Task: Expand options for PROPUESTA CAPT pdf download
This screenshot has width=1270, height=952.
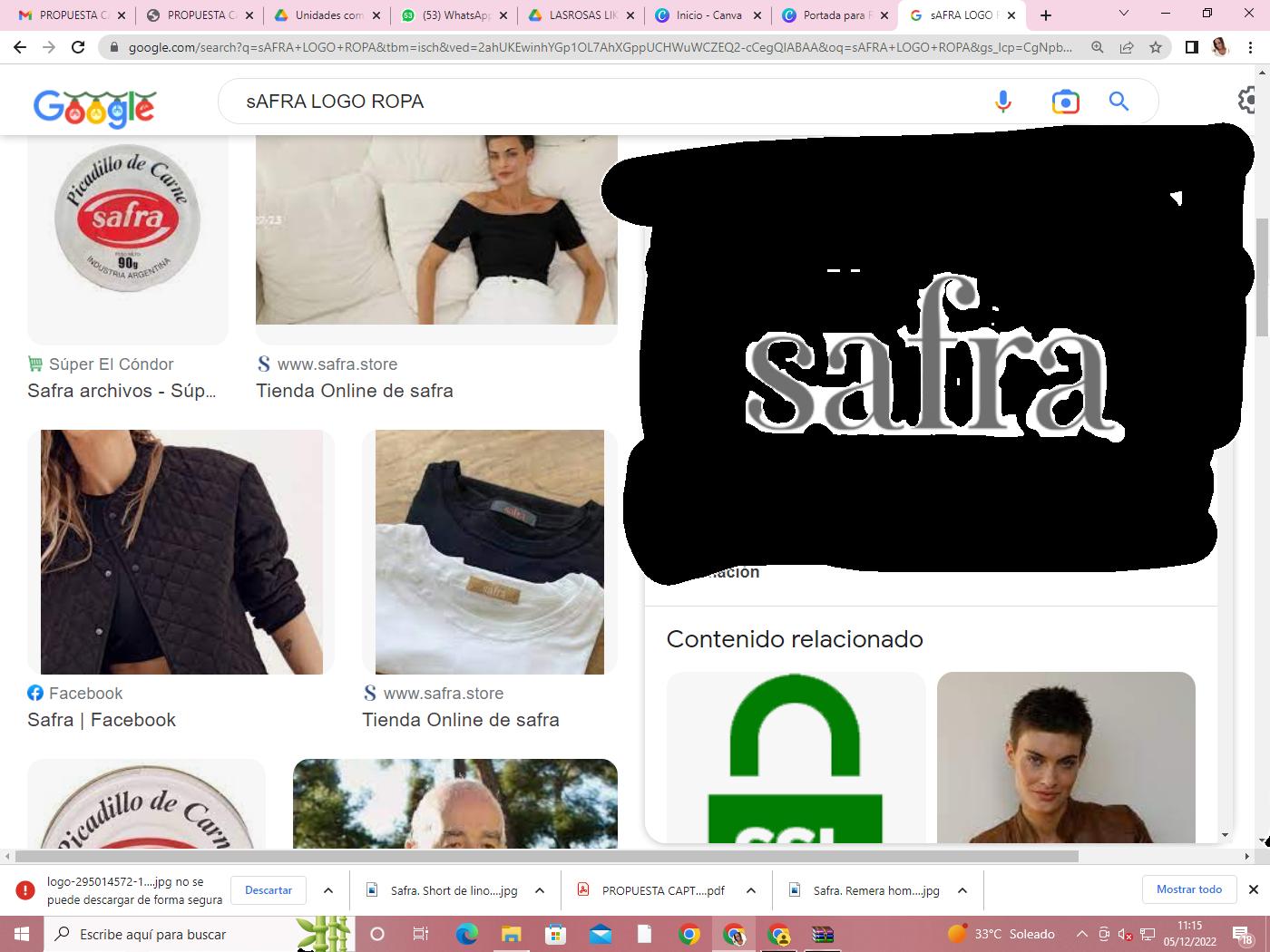Action: [x=751, y=890]
